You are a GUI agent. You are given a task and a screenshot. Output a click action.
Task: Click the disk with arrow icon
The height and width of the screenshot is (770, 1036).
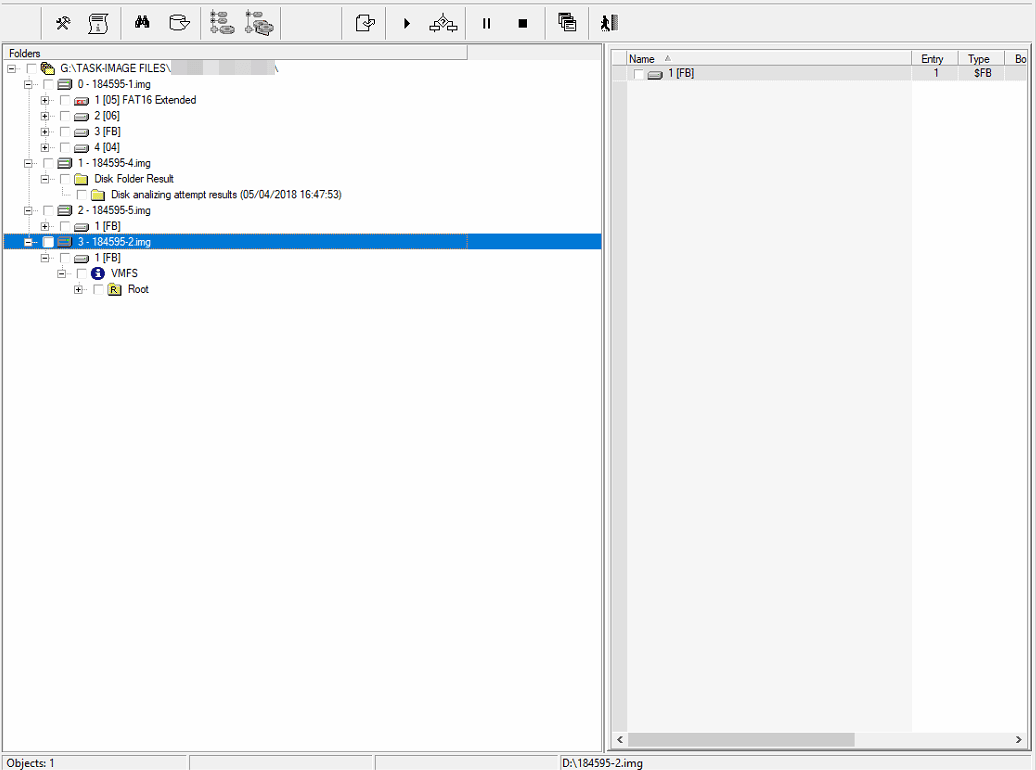[x=179, y=23]
